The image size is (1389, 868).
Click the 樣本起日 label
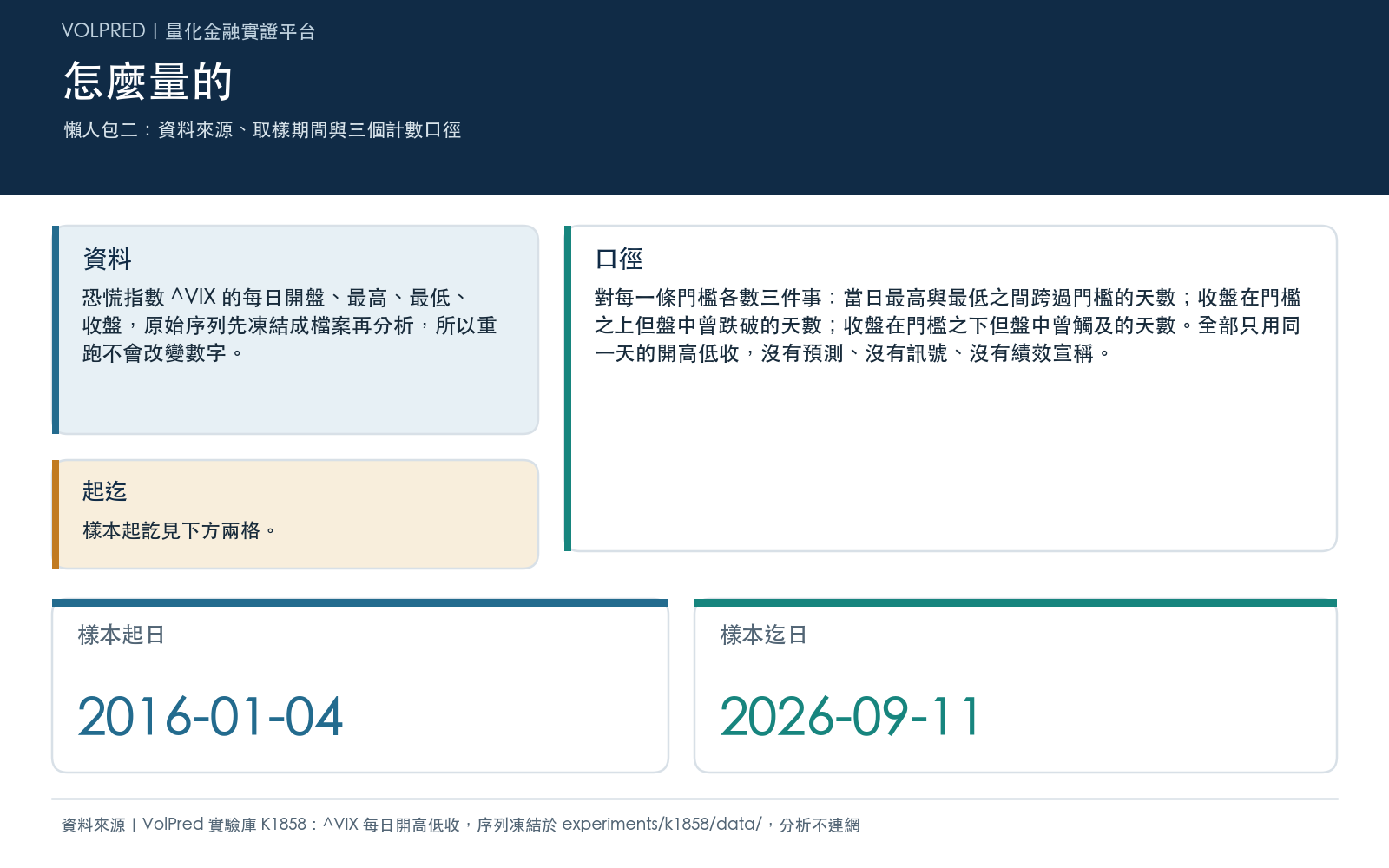[x=122, y=635]
